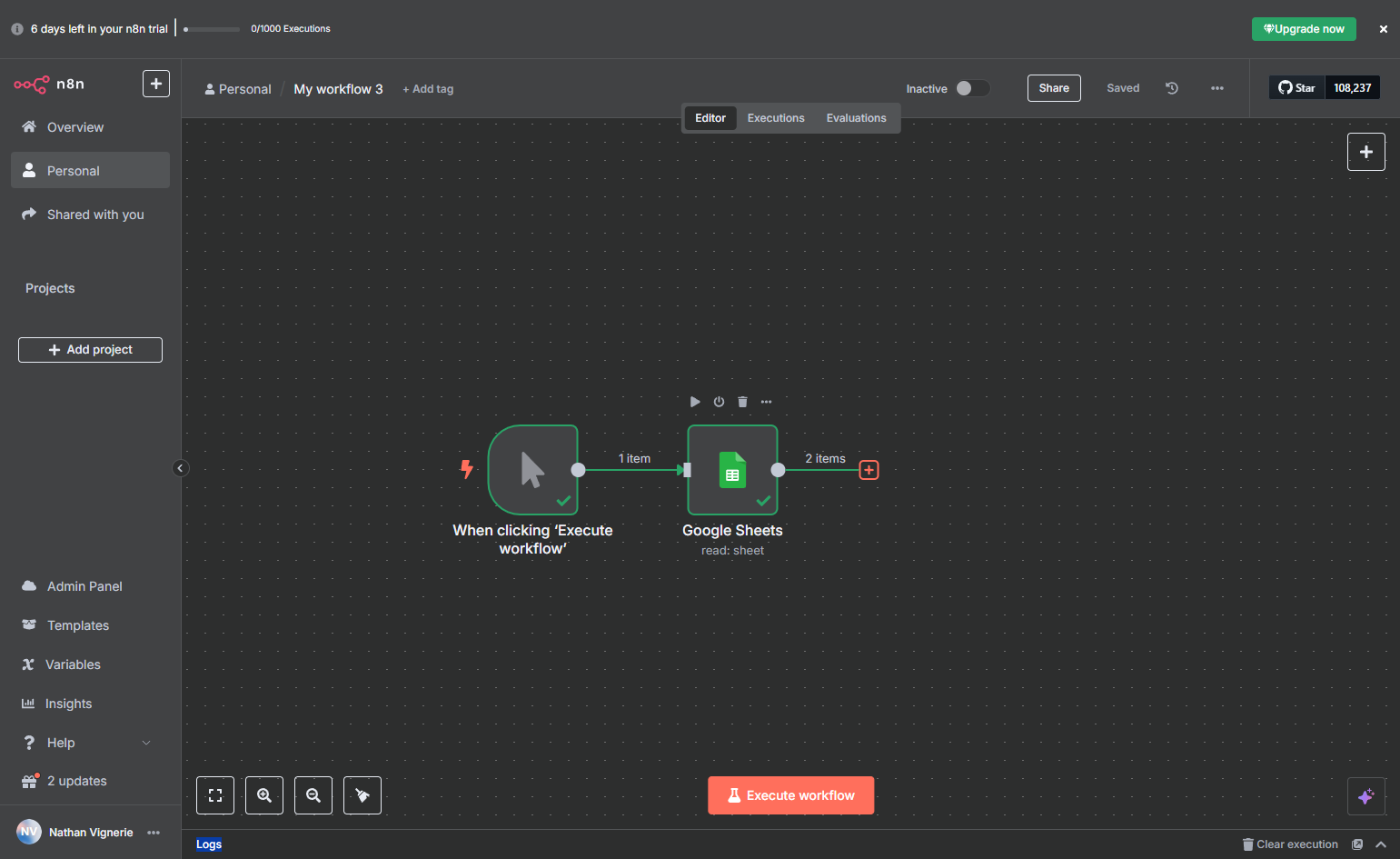Click Clear execution in logs bar

click(1290, 844)
